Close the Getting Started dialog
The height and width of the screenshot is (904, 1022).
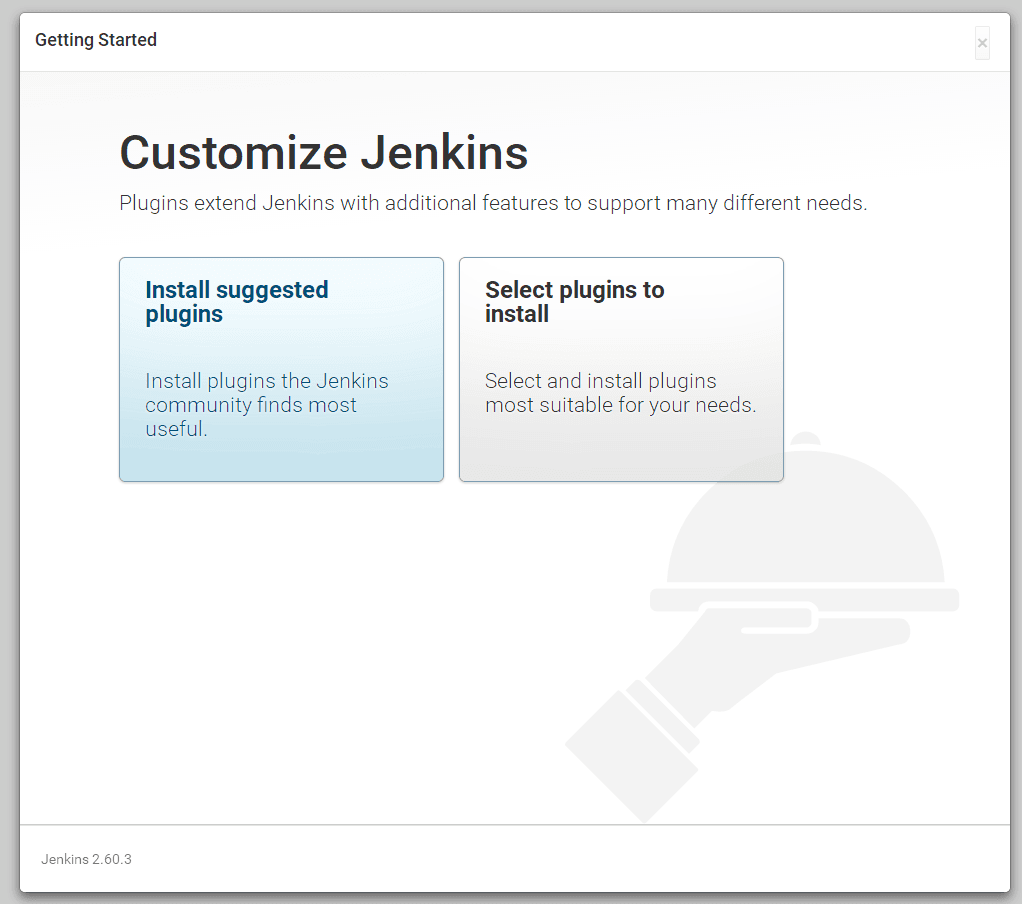(x=982, y=43)
